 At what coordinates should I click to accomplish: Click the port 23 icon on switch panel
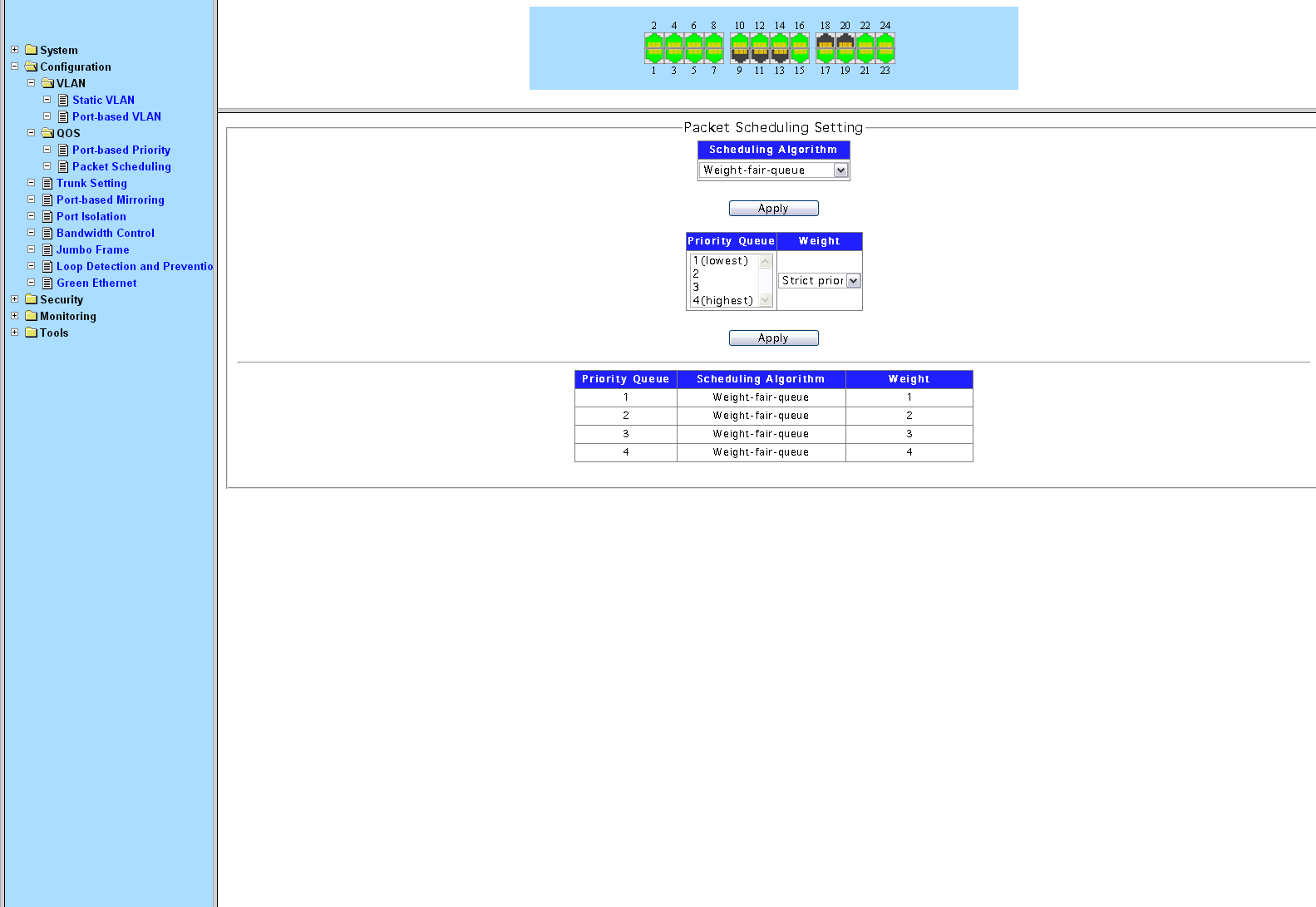tap(885, 55)
